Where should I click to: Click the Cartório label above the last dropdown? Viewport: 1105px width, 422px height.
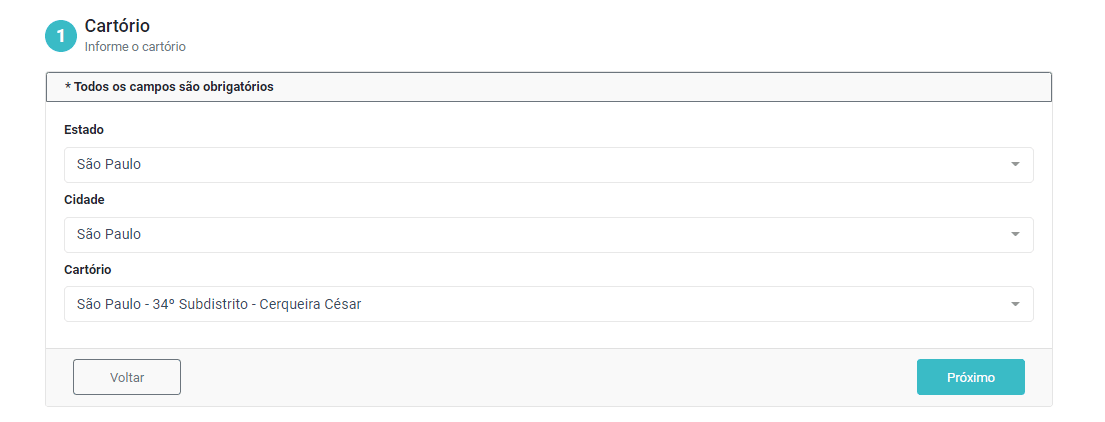pyautogui.click(x=87, y=269)
